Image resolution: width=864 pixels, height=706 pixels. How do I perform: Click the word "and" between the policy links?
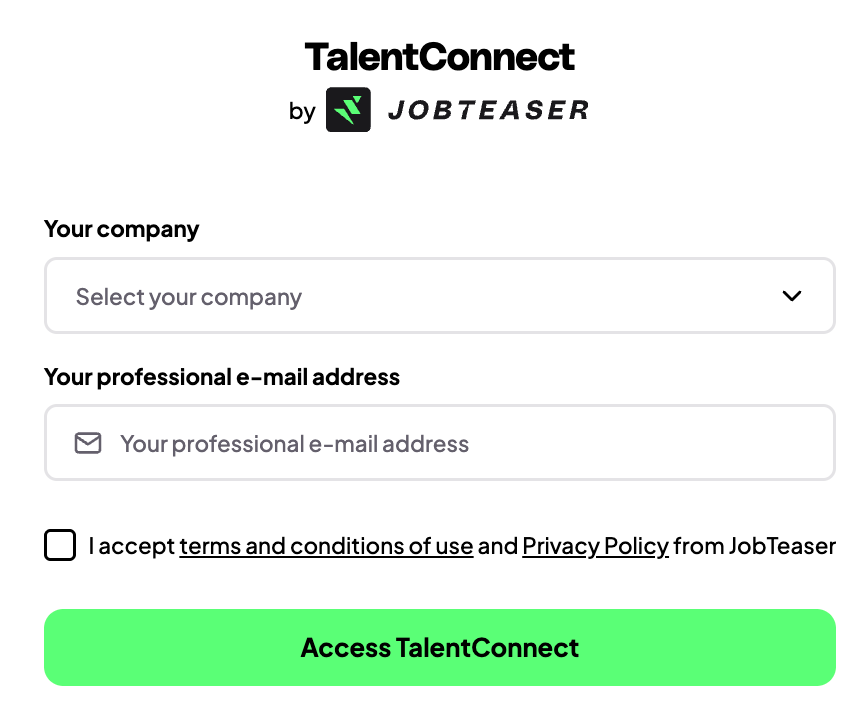click(x=497, y=546)
